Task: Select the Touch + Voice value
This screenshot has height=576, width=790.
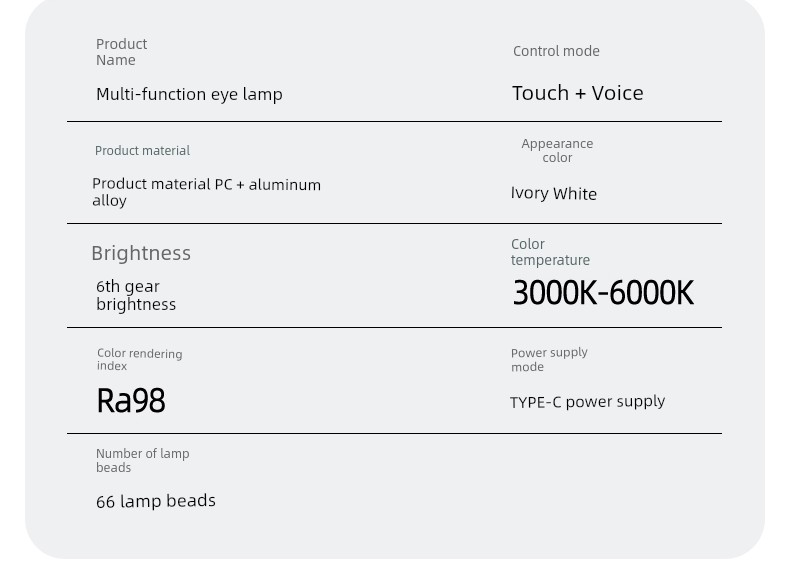Action: [577, 93]
